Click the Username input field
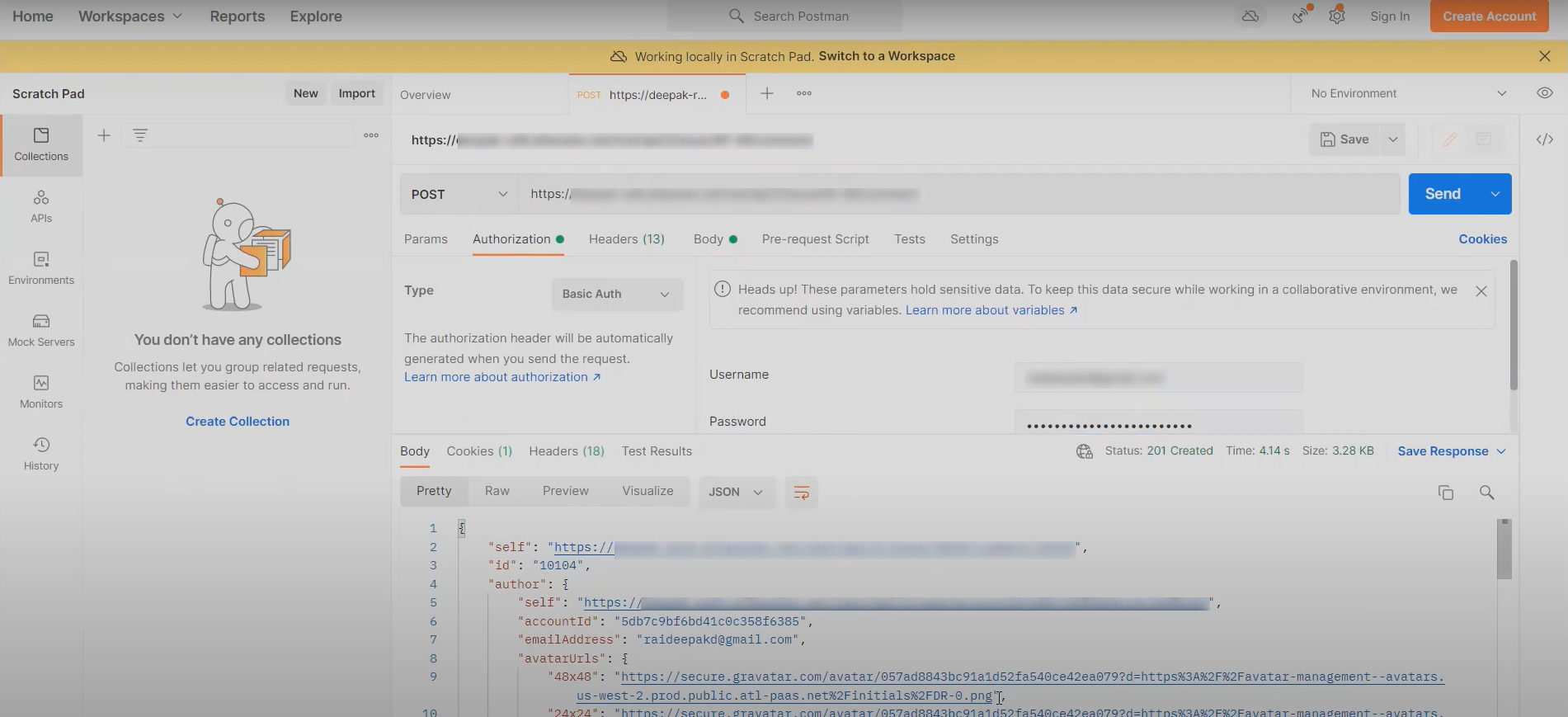The height and width of the screenshot is (717, 1568). pyautogui.click(x=1157, y=378)
